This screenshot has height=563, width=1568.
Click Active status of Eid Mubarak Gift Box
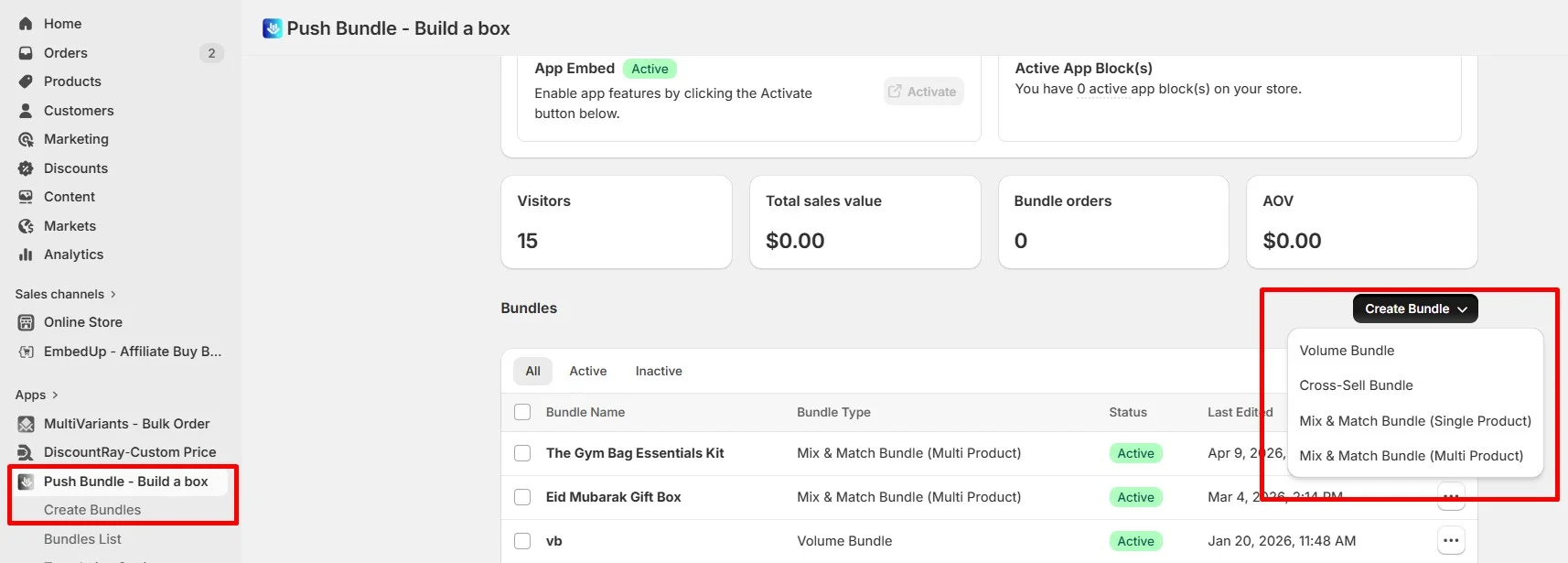[x=1135, y=497]
